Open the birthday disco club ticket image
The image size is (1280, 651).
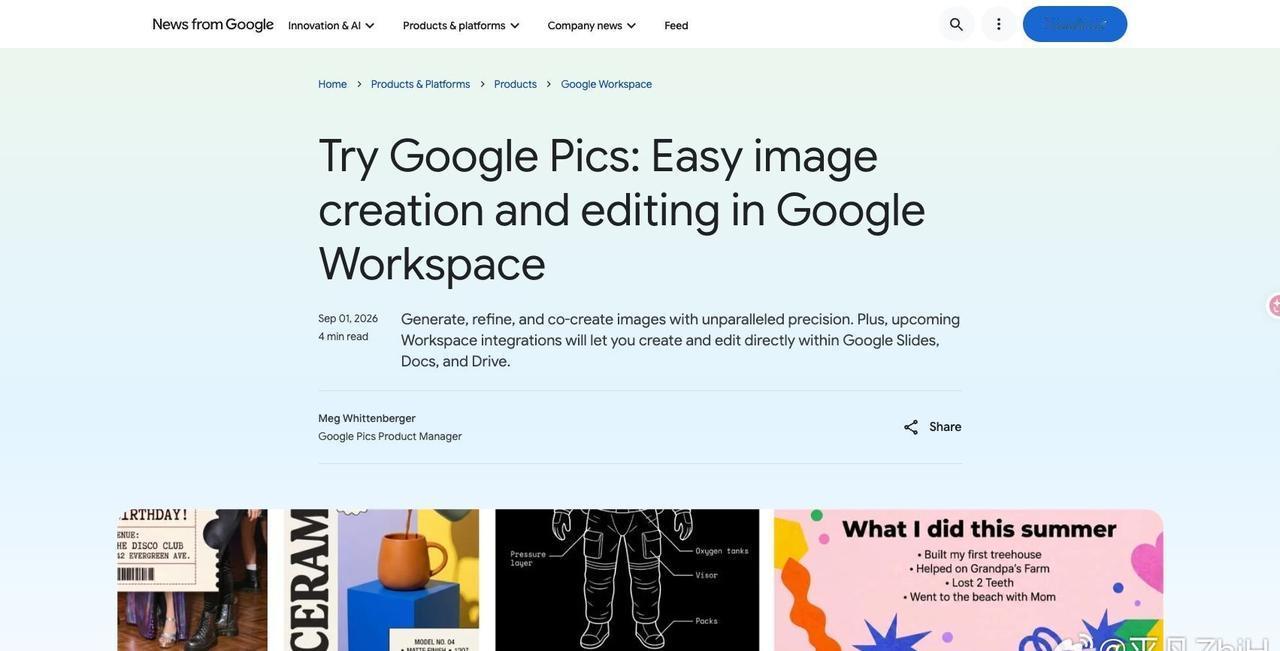tap(192, 580)
